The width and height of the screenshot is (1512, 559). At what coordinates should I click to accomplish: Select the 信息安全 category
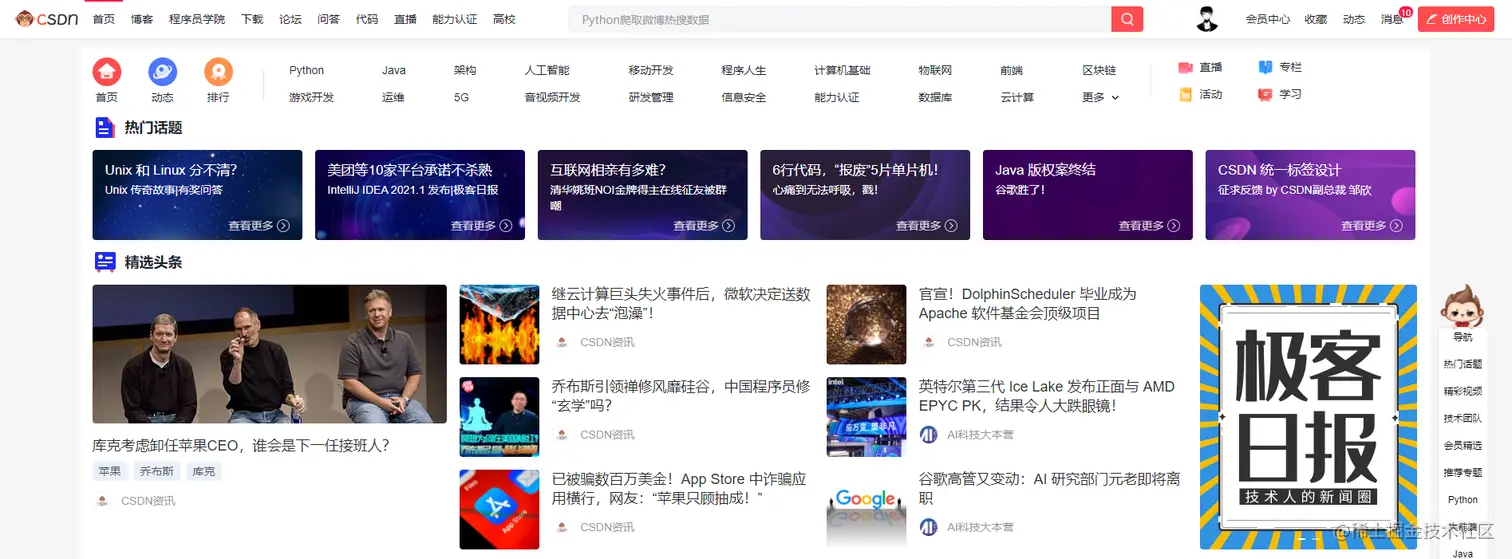click(x=744, y=97)
